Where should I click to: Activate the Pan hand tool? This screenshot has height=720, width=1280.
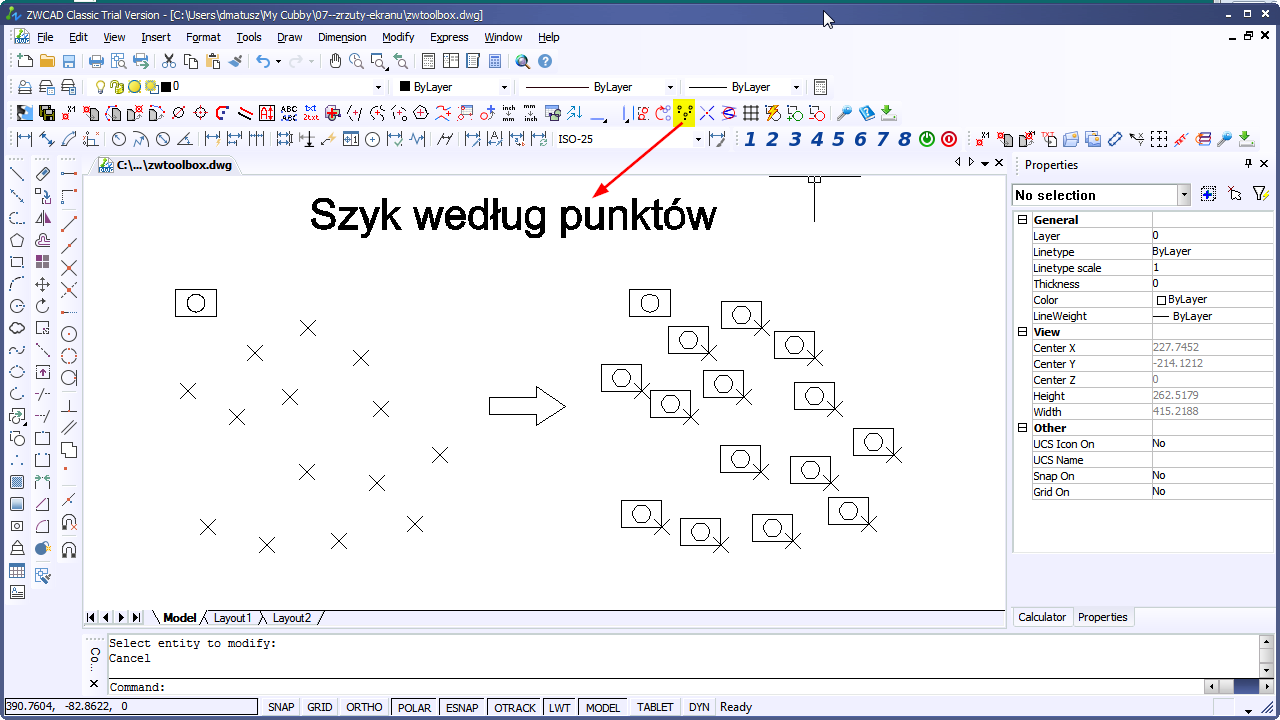[x=335, y=62]
